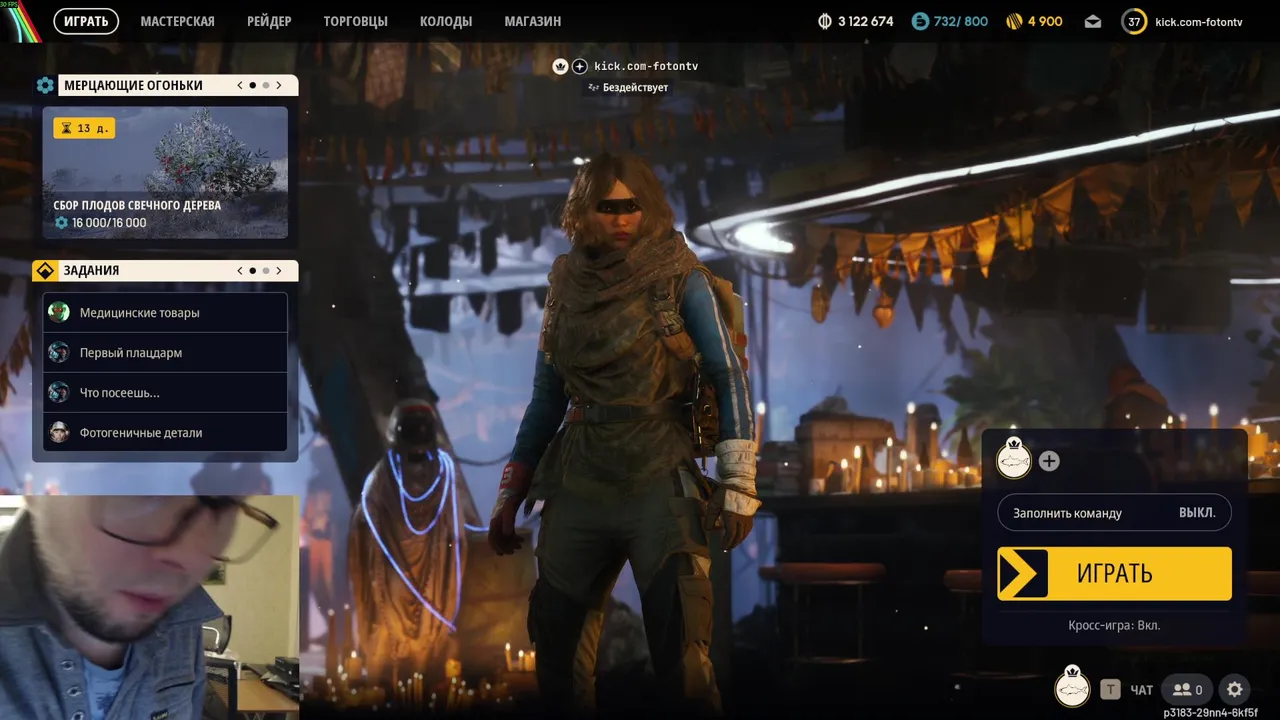Open the КОЛОДЫ tab
The image size is (1280, 720).
pyautogui.click(x=446, y=21)
